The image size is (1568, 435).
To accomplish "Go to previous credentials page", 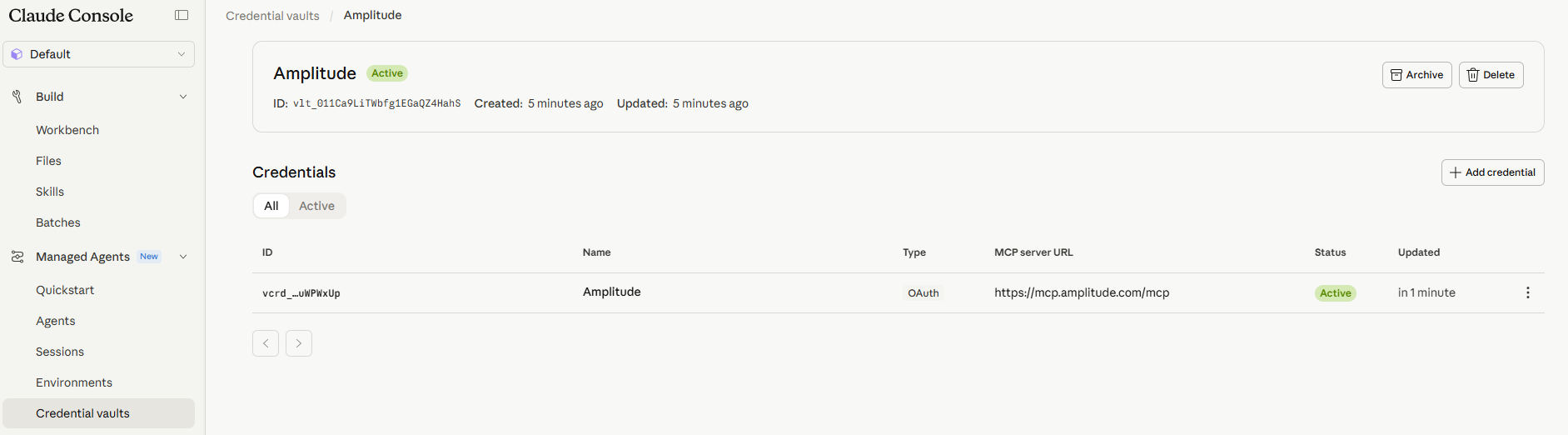I will point(266,343).
